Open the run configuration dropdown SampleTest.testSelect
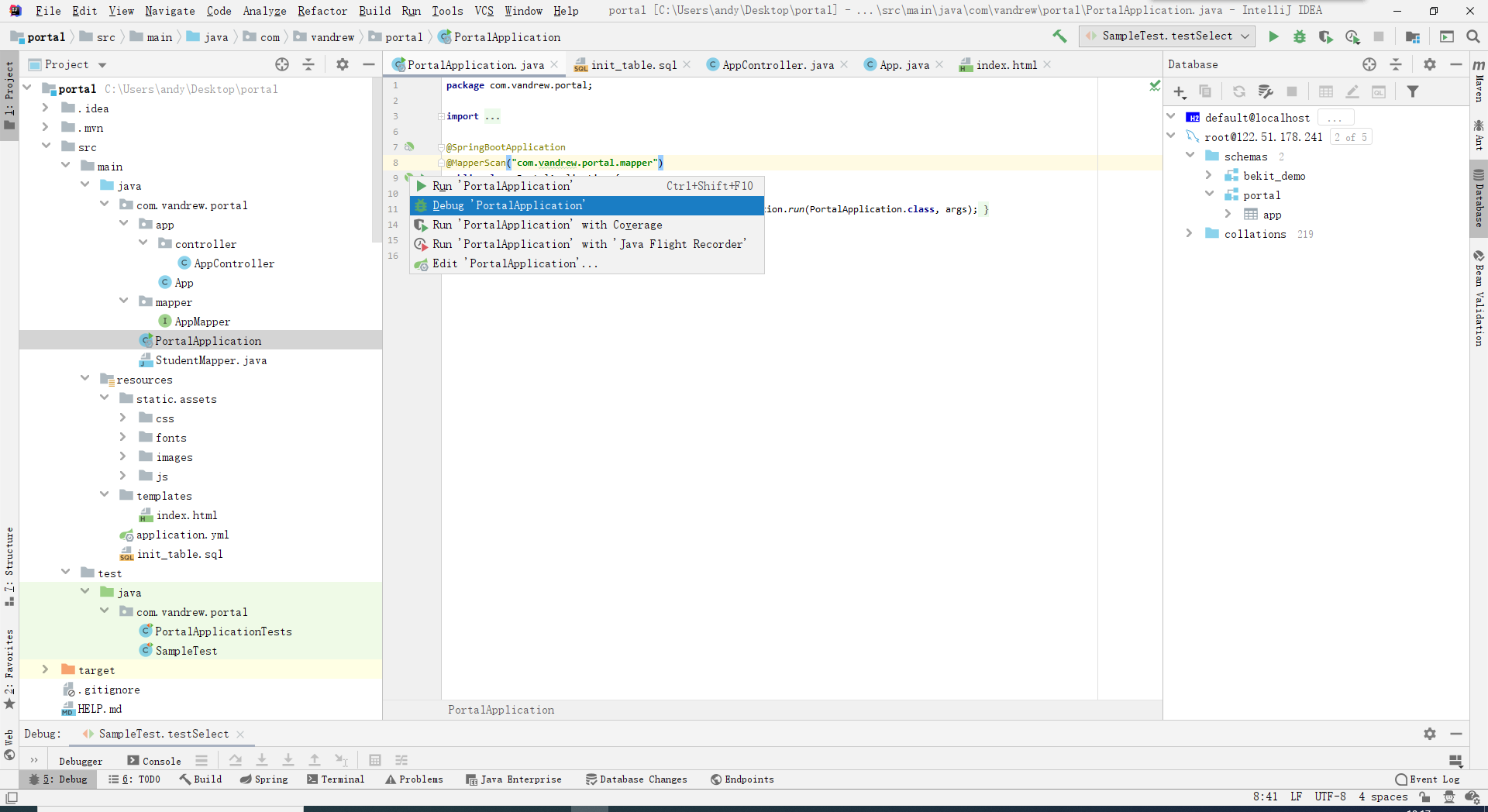The width and height of the screenshot is (1488, 812). [1167, 36]
